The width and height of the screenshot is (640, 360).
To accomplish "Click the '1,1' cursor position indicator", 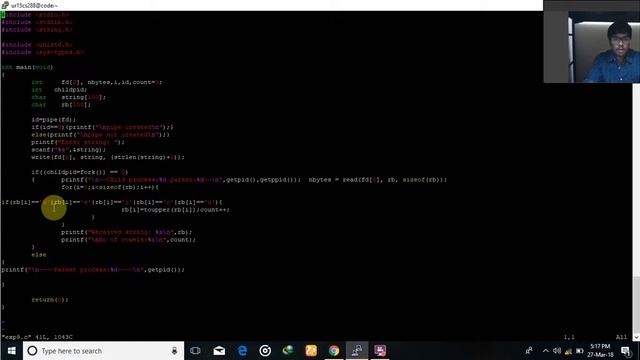I will coord(569,337).
